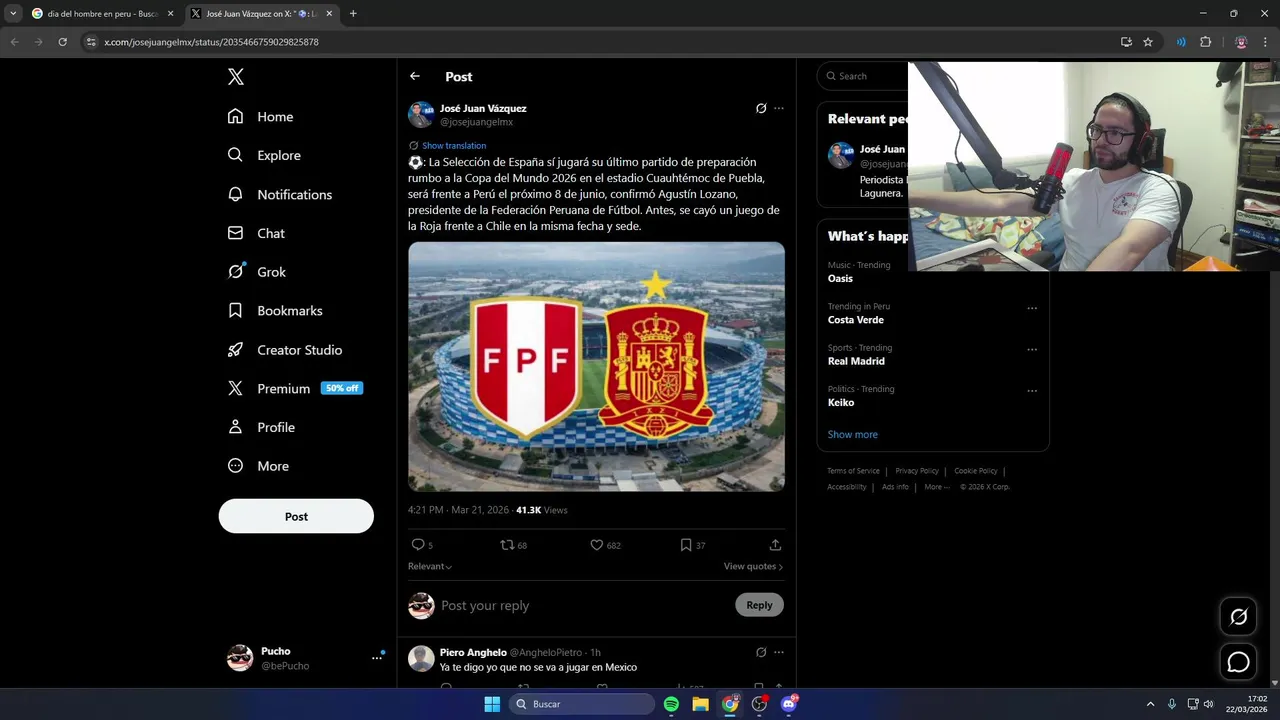The image size is (1280, 720).
Task: Click Grok explain icon on main post
Action: tap(761, 108)
